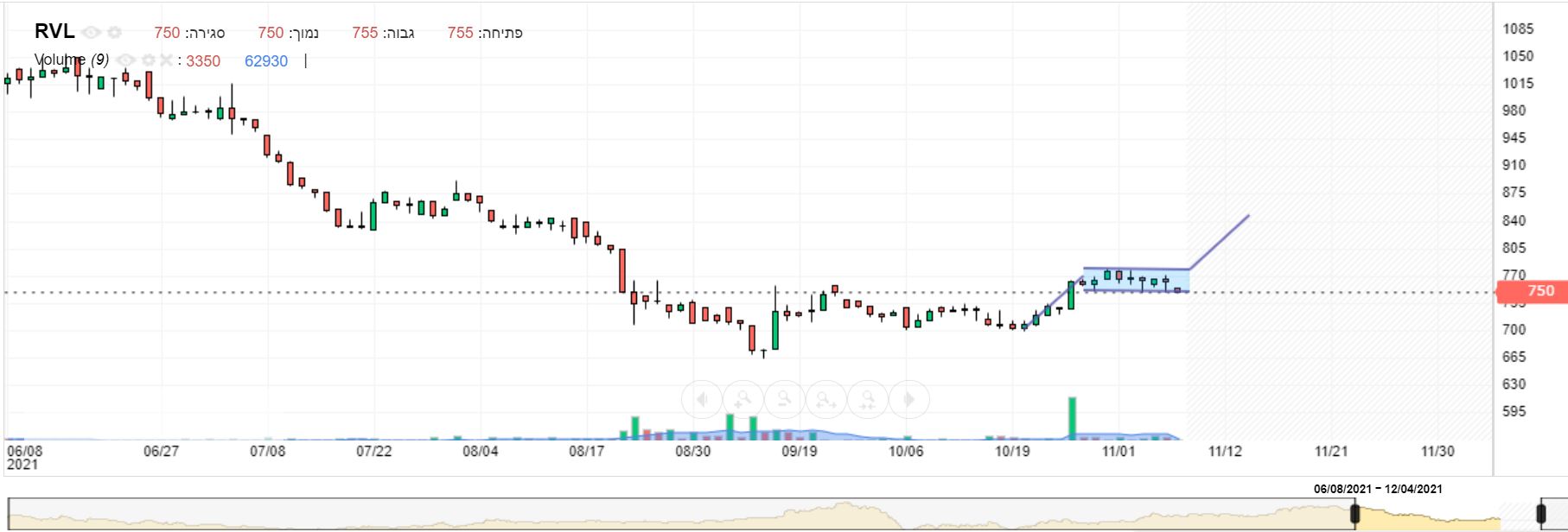Click the 910 price axis label
1568x532 pixels.
[x=1514, y=165]
